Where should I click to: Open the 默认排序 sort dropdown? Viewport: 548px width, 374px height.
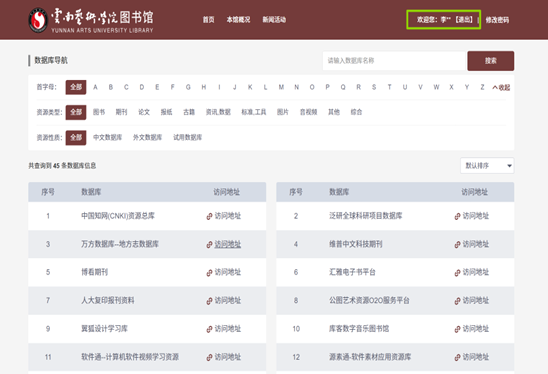click(487, 165)
